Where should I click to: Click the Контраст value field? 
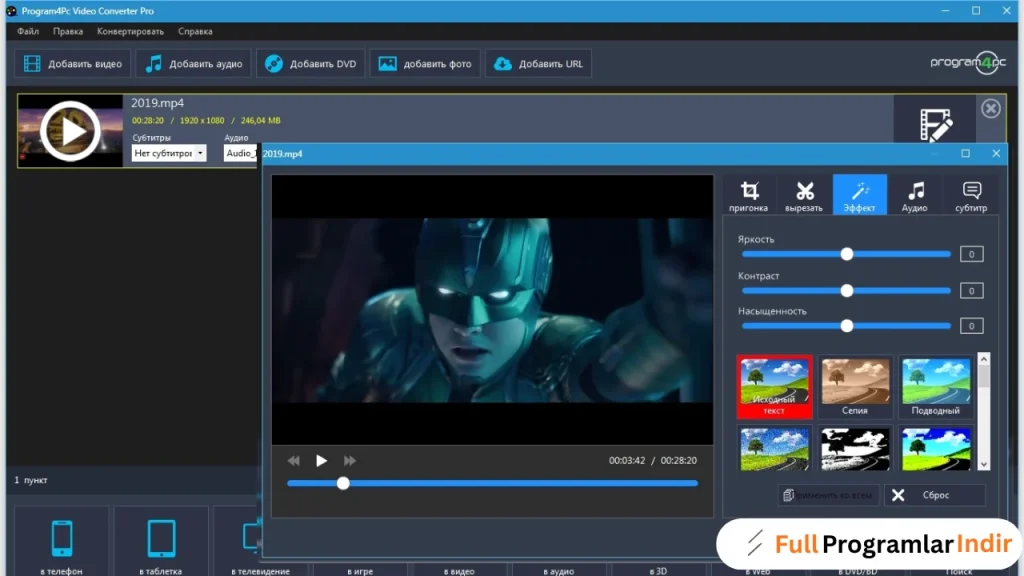[x=972, y=291]
